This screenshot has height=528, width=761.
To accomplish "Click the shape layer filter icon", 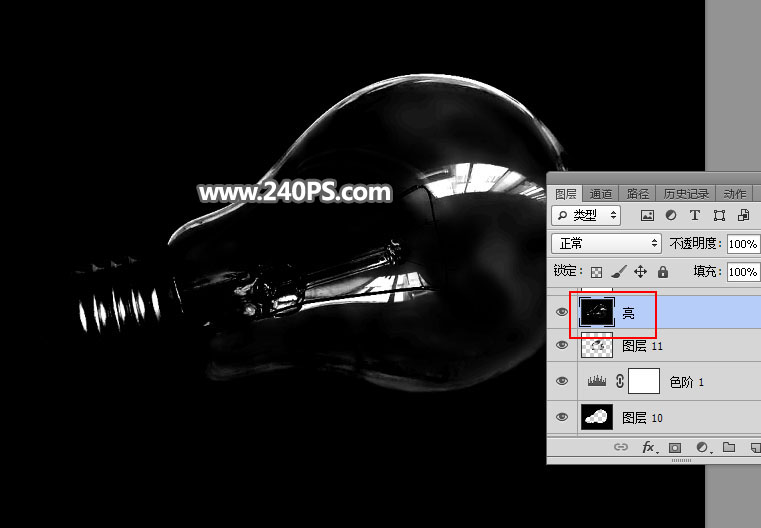I will pos(719,215).
